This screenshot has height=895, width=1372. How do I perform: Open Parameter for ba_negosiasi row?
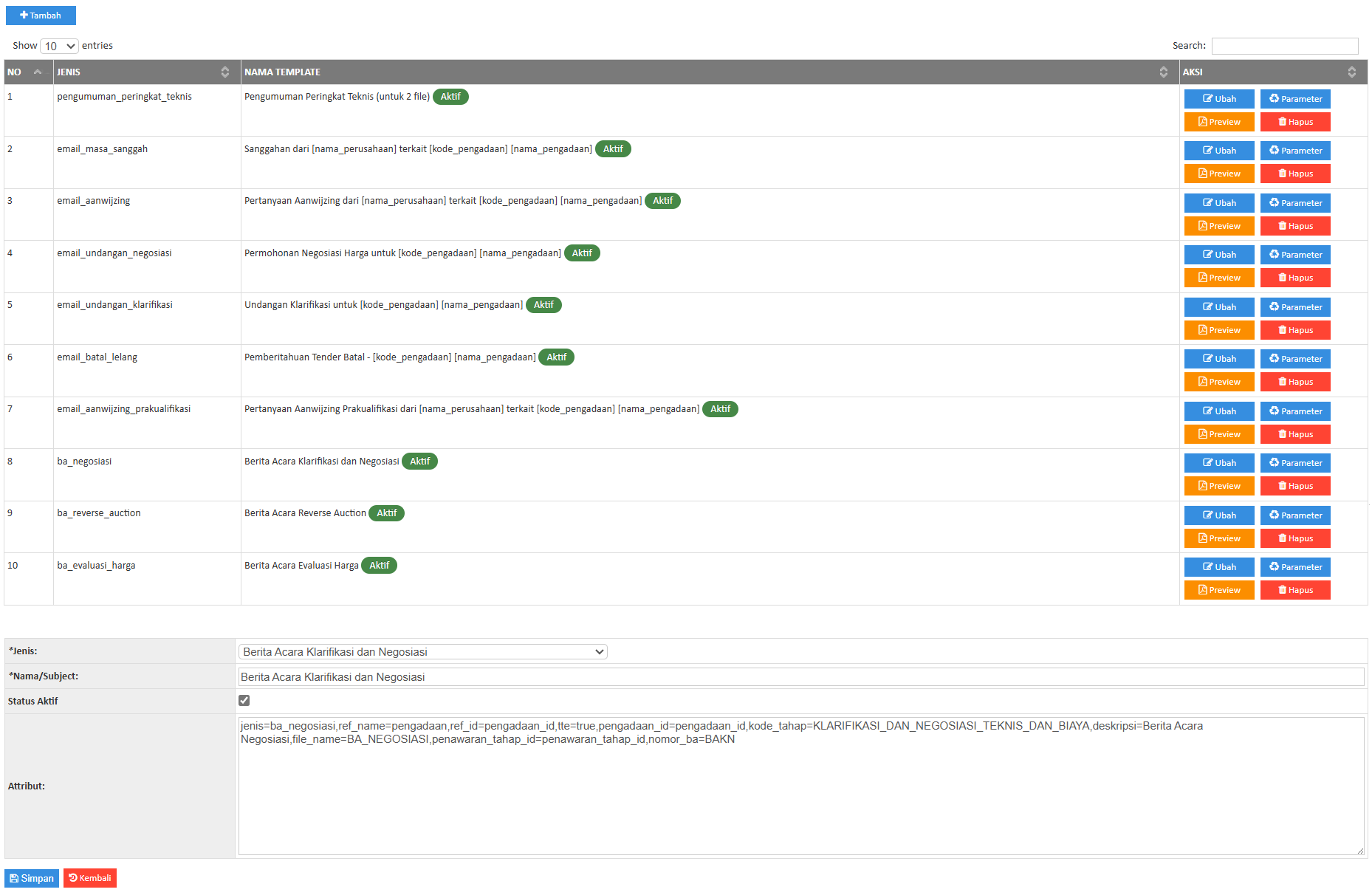click(1295, 463)
